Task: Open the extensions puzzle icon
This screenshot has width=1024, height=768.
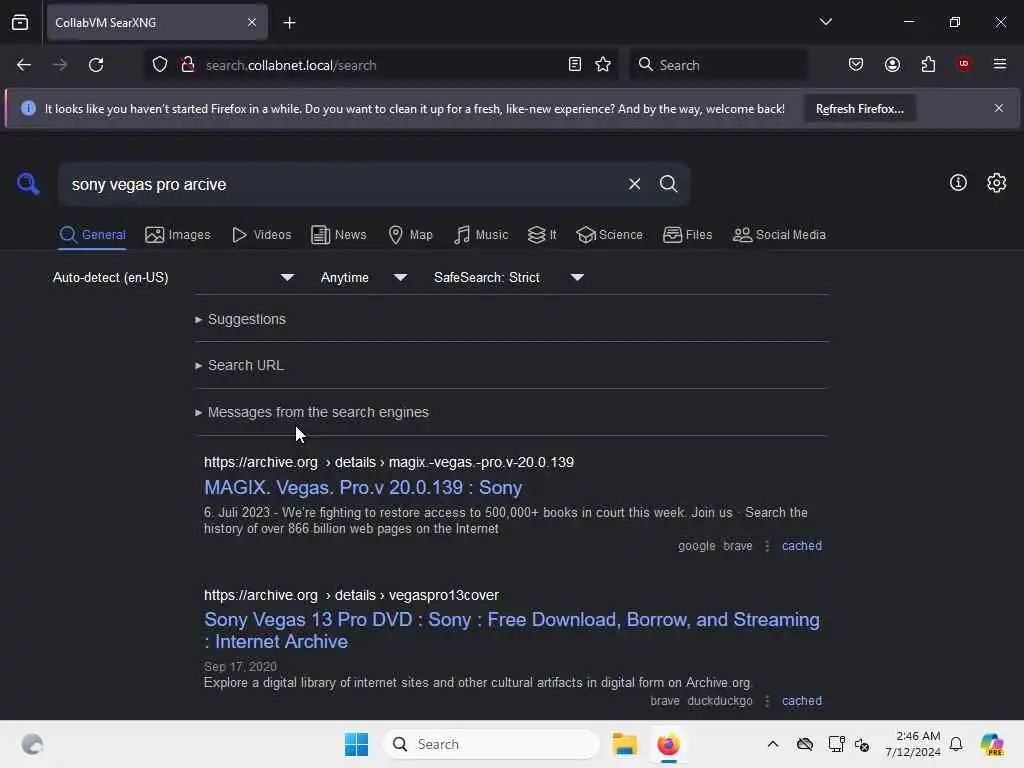Action: pos(928,65)
